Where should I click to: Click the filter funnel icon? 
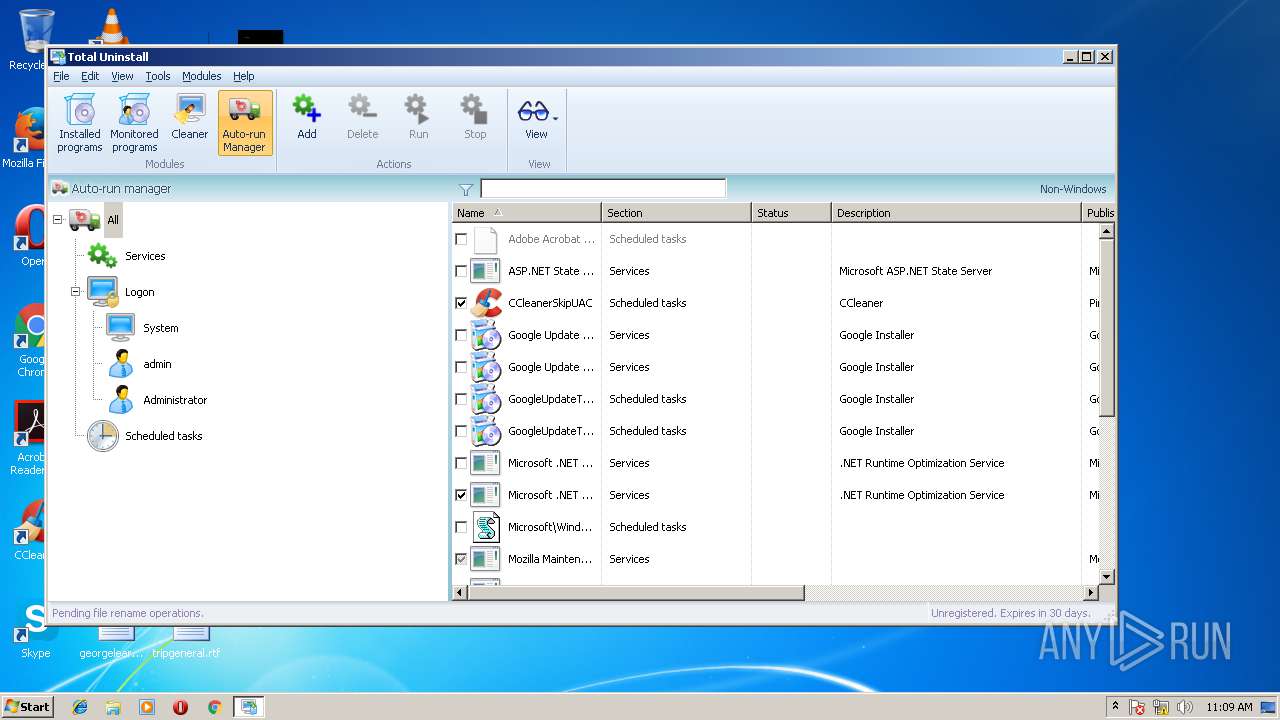(x=466, y=189)
